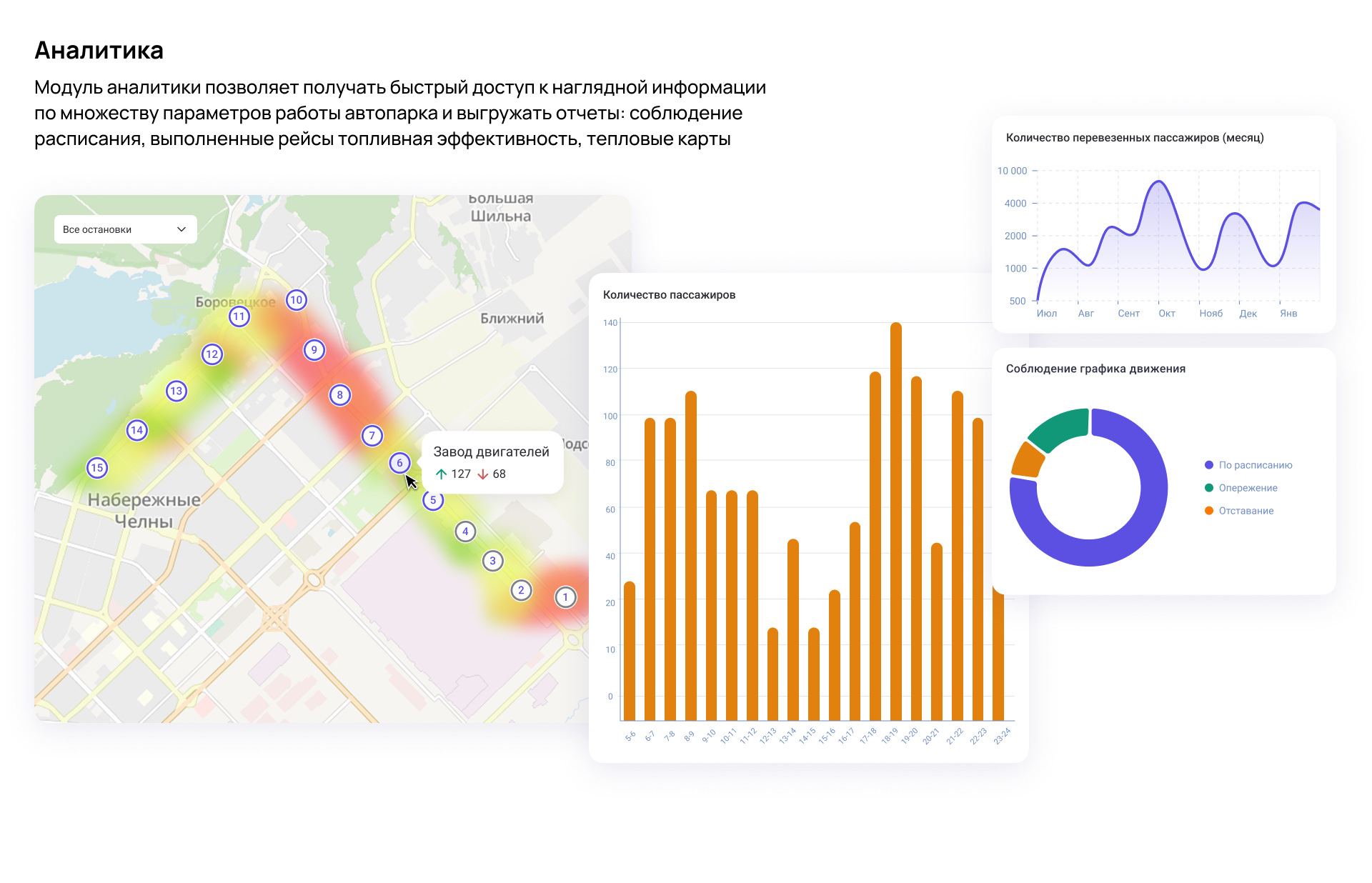This screenshot has height=883, width=1372.
Task: Click the tallest bar for 18-19 hours
Action: coord(896,522)
